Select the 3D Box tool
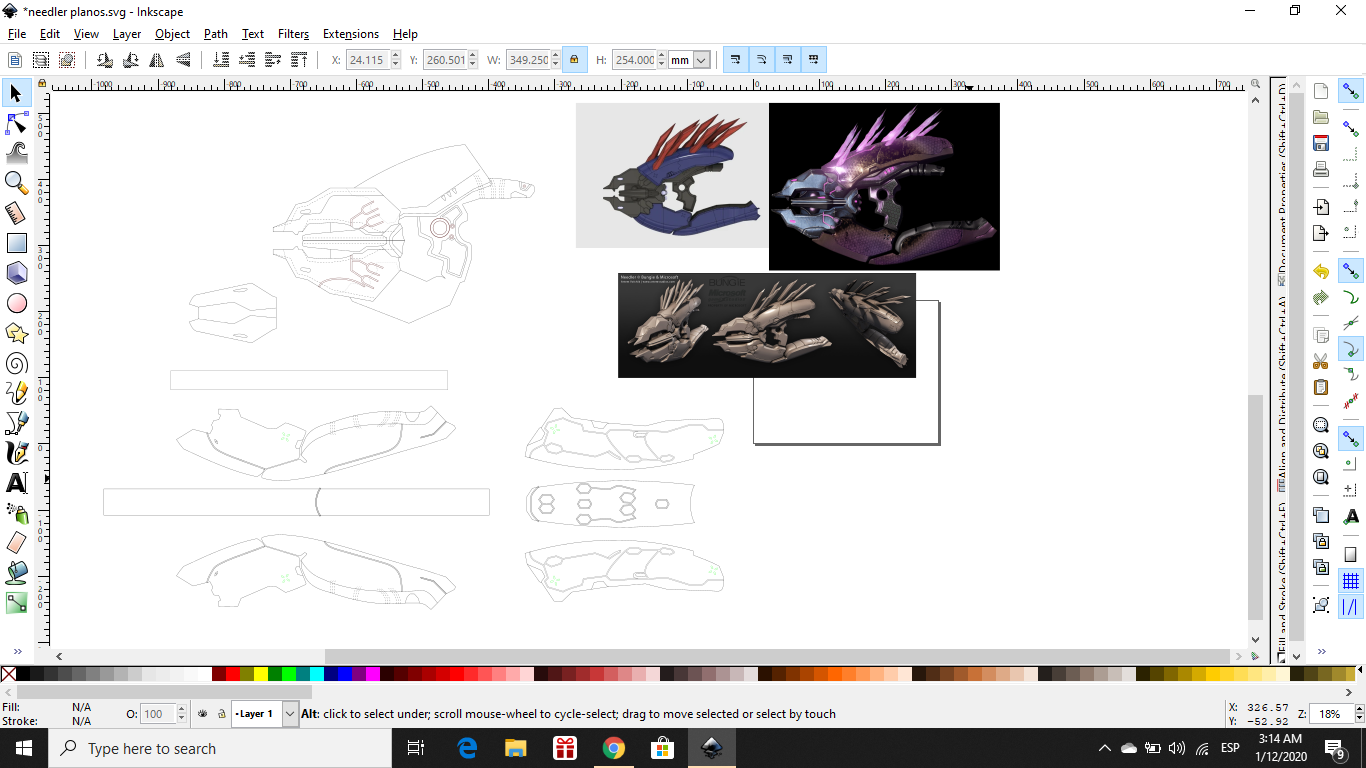This screenshot has width=1366, height=768. [x=16, y=273]
